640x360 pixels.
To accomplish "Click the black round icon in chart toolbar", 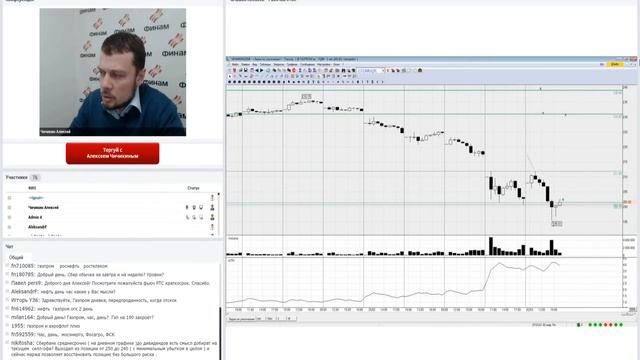I will coord(420,71).
